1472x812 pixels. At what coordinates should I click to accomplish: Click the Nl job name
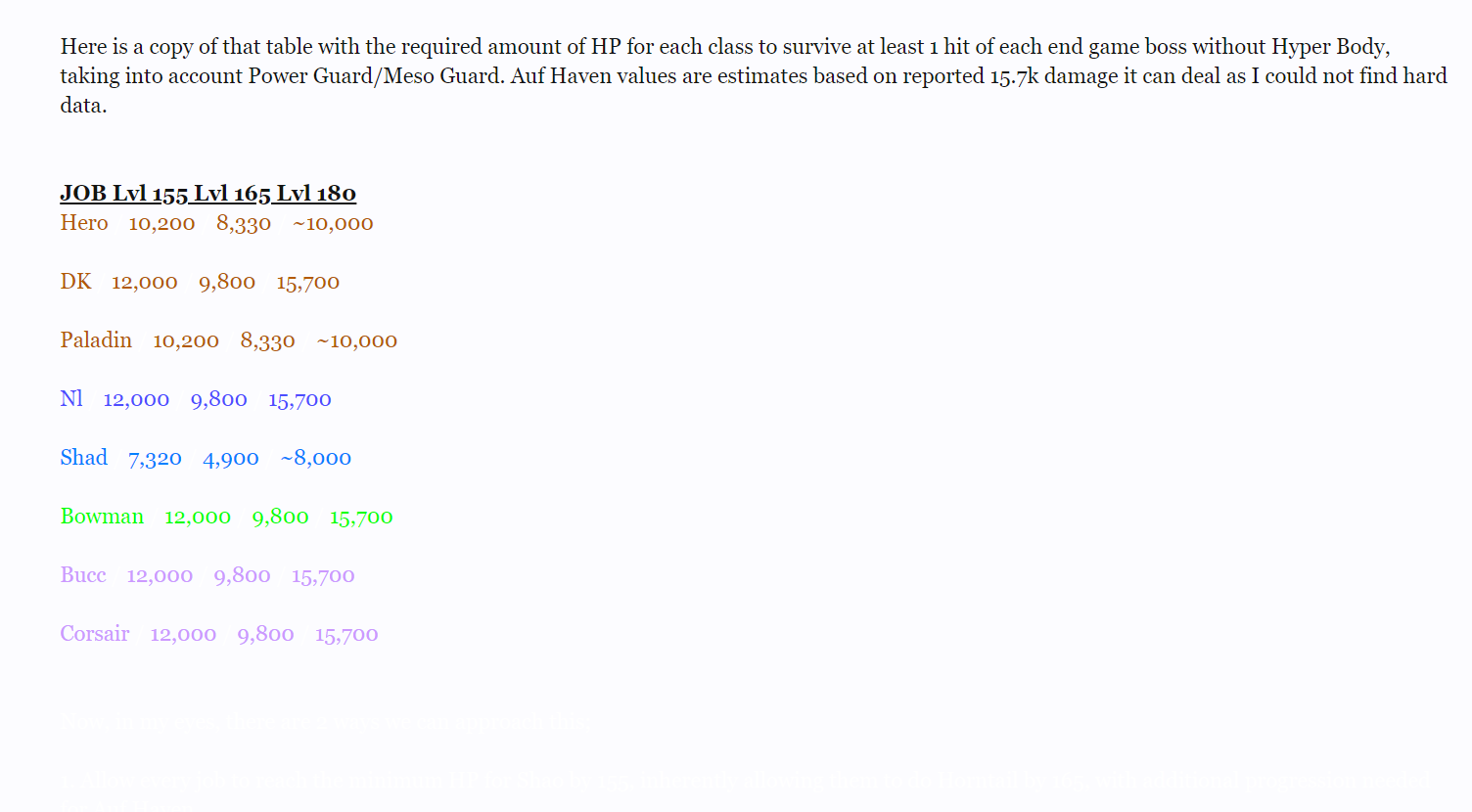click(x=71, y=399)
